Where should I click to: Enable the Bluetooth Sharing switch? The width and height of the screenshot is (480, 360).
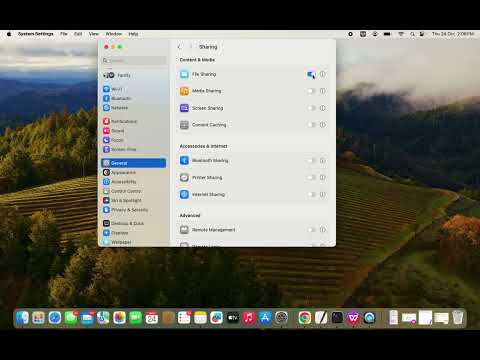click(311, 161)
